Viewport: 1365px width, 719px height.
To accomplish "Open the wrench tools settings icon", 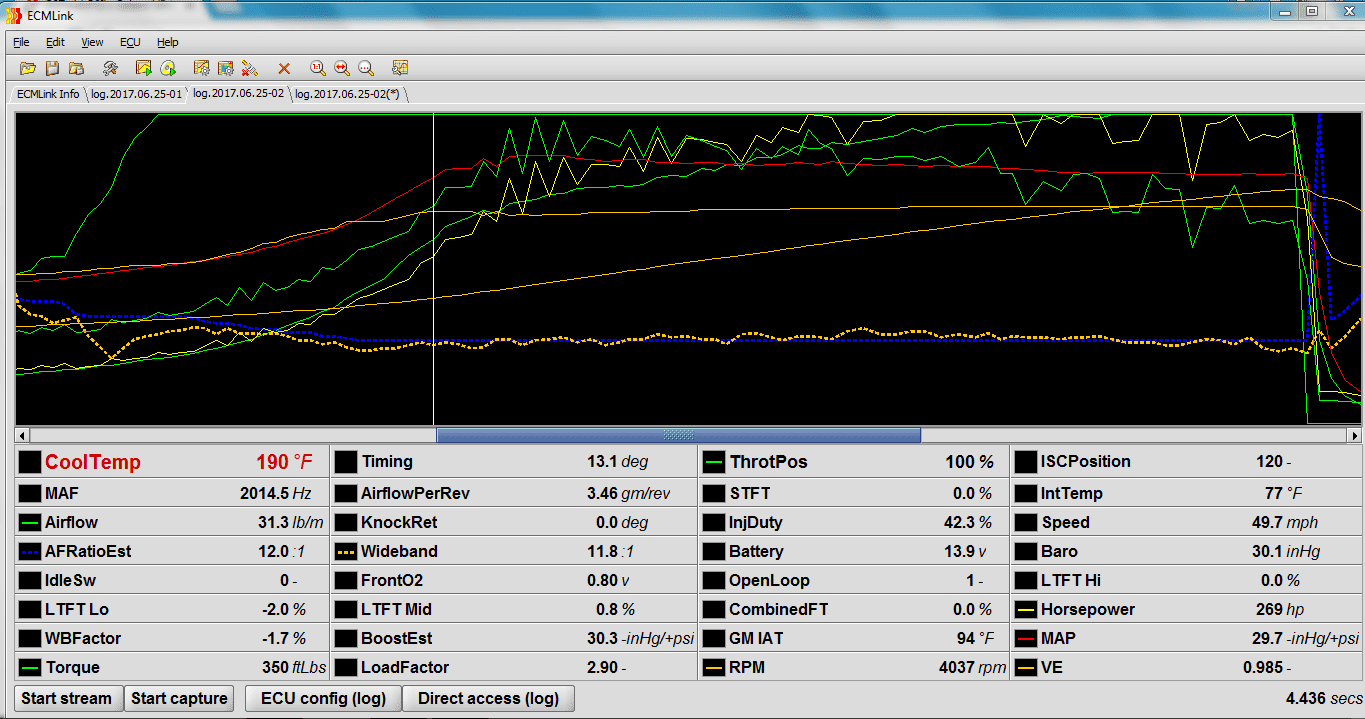I will pos(110,68).
